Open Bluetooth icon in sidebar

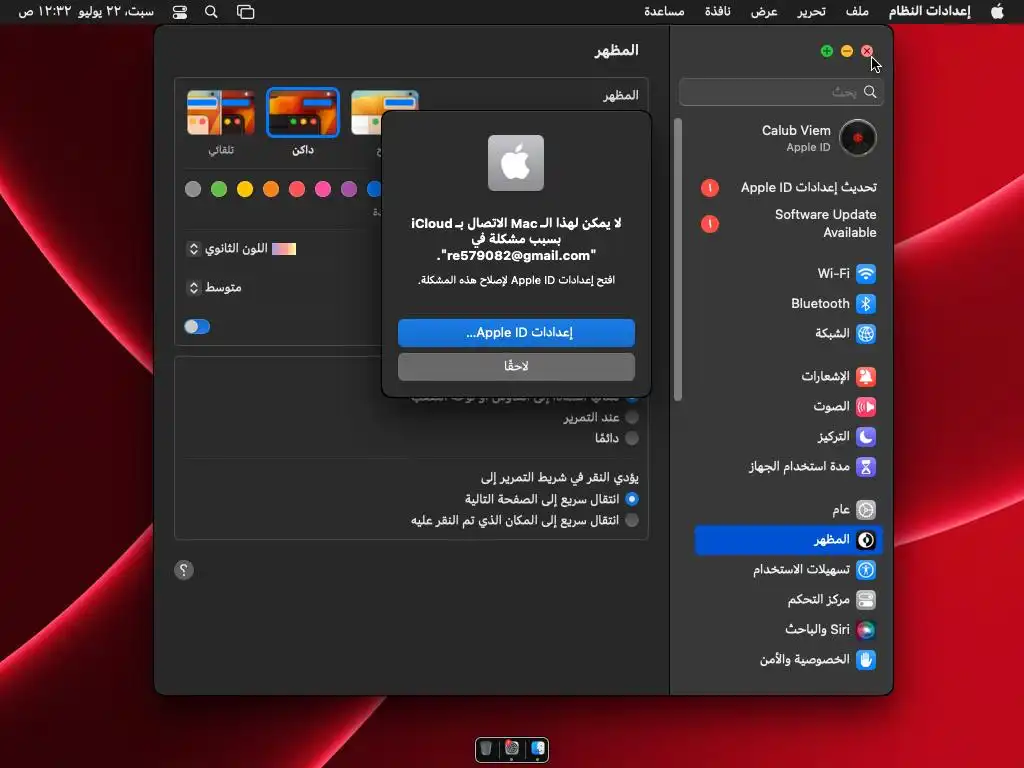(865, 304)
